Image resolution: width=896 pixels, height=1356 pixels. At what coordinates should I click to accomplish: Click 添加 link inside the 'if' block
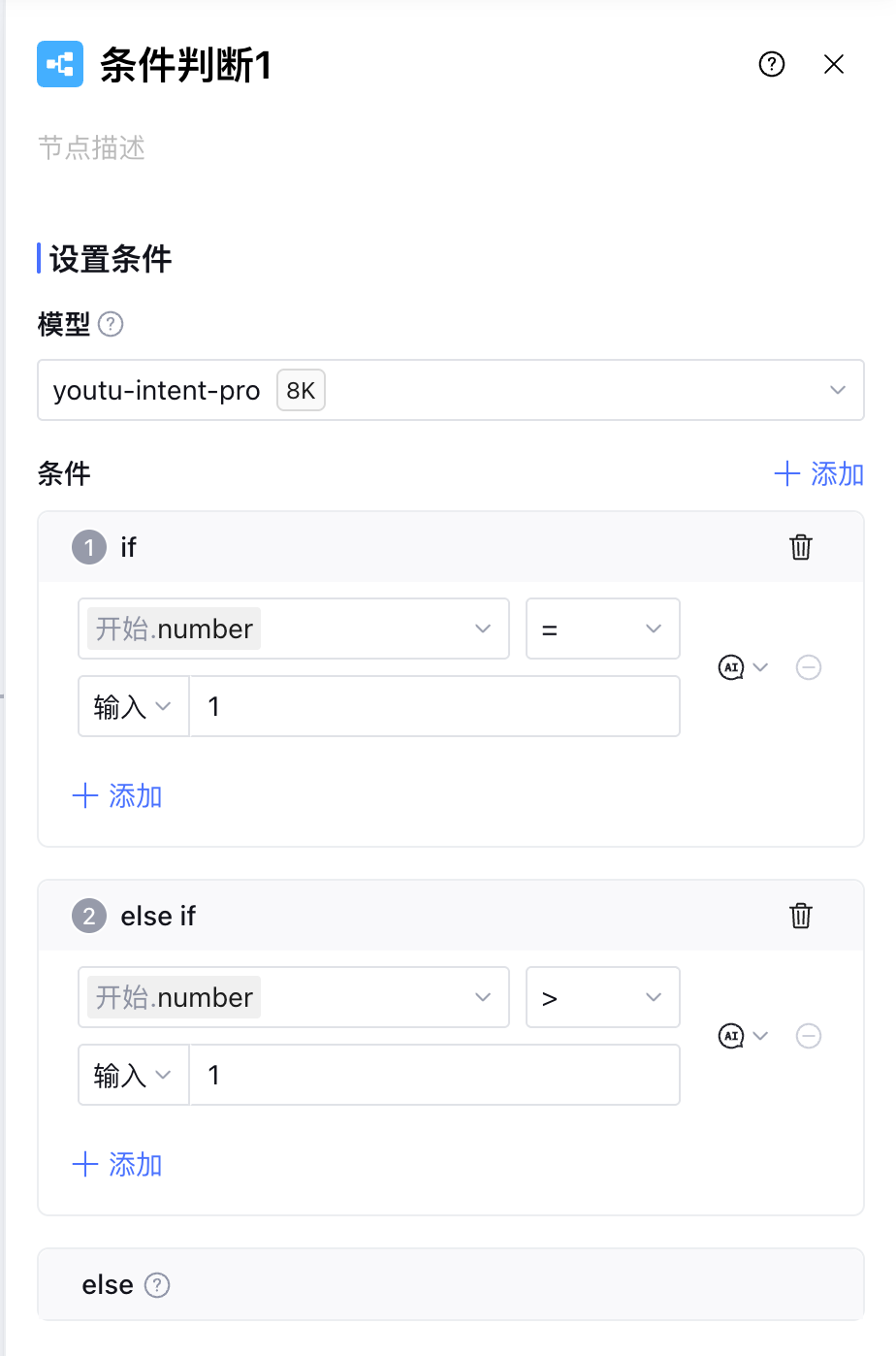(x=117, y=796)
